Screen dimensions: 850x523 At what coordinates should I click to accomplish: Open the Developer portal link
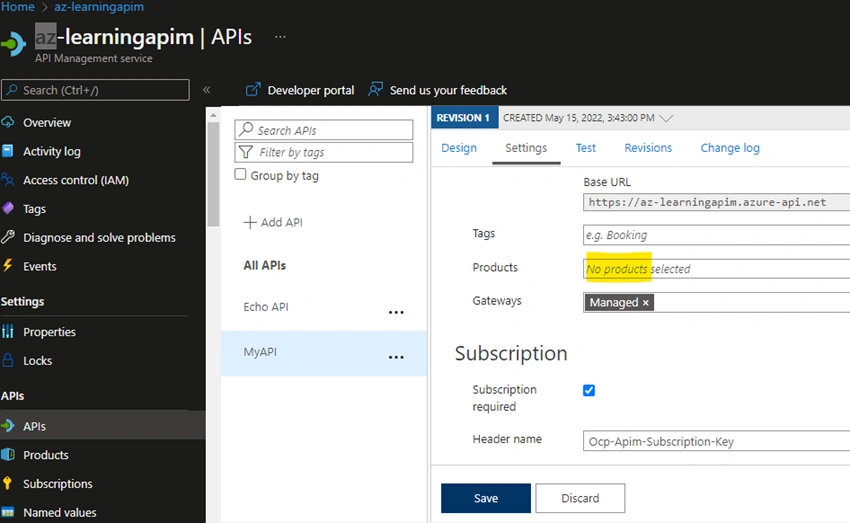point(300,90)
